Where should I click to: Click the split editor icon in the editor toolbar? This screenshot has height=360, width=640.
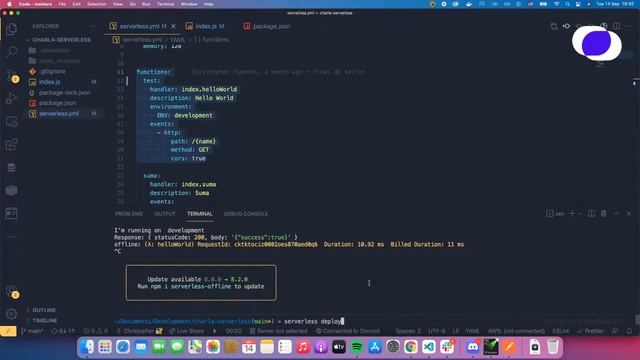616,26
